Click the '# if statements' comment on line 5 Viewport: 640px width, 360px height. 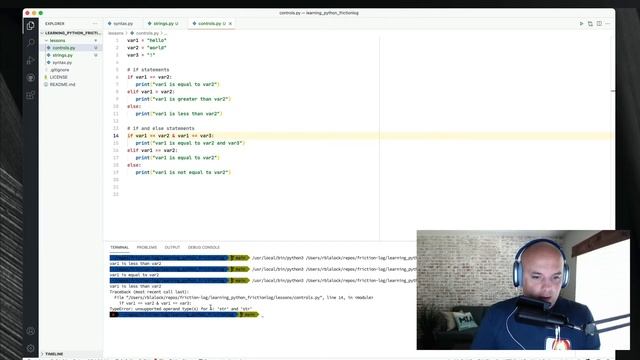[x=148, y=70]
